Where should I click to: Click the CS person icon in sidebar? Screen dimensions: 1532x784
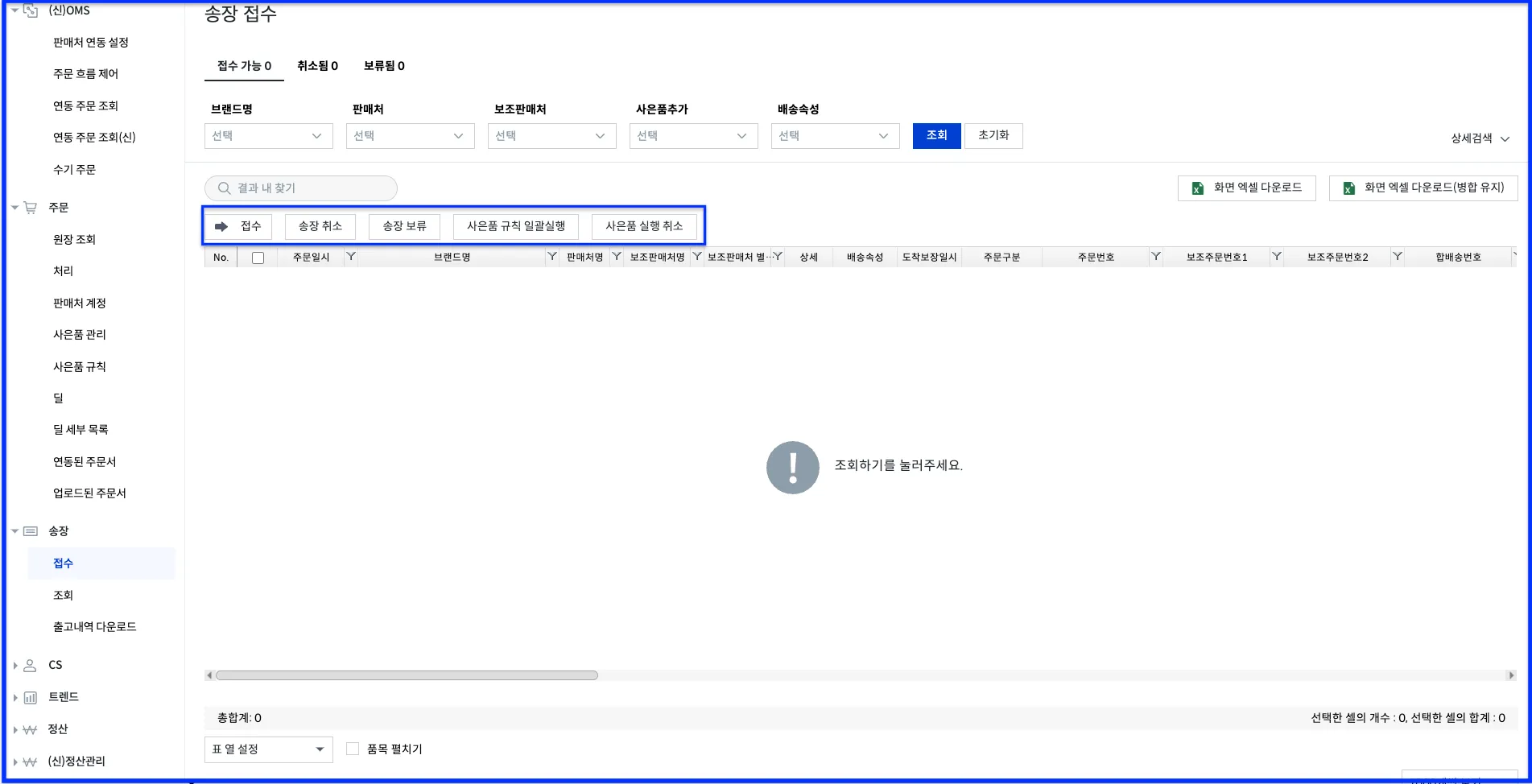pyautogui.click(x=30, y=665)
